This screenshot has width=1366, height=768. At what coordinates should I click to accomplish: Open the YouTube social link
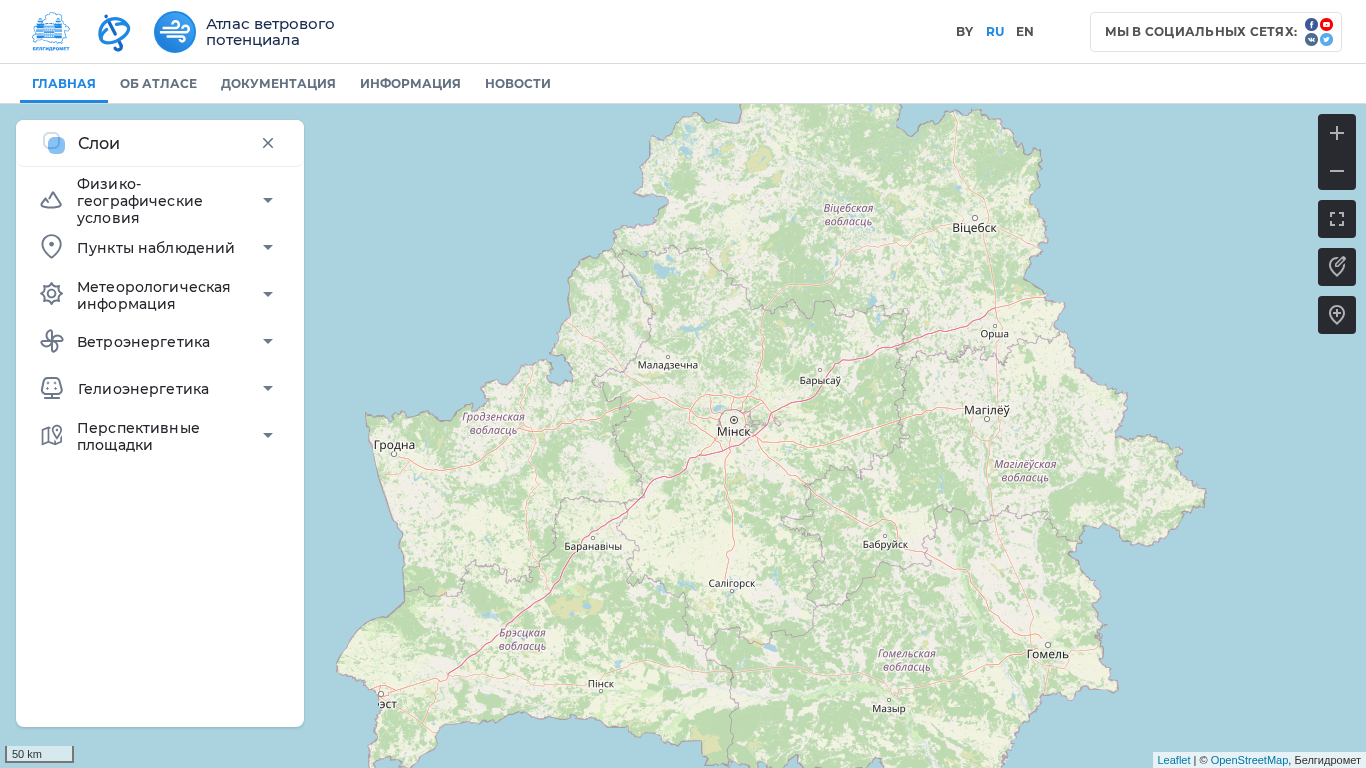click(x=1326, y=25)
